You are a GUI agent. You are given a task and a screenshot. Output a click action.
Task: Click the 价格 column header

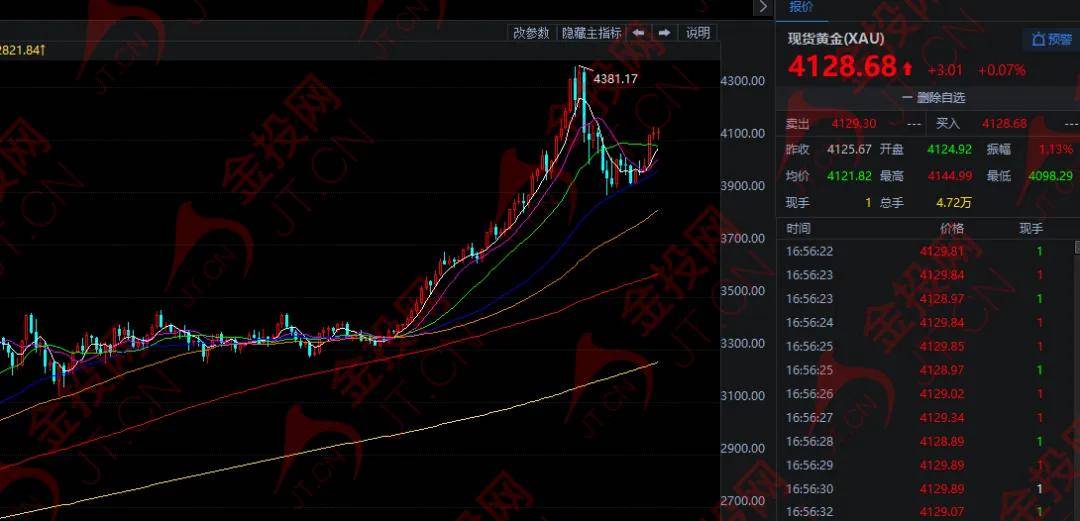[952, 228]
